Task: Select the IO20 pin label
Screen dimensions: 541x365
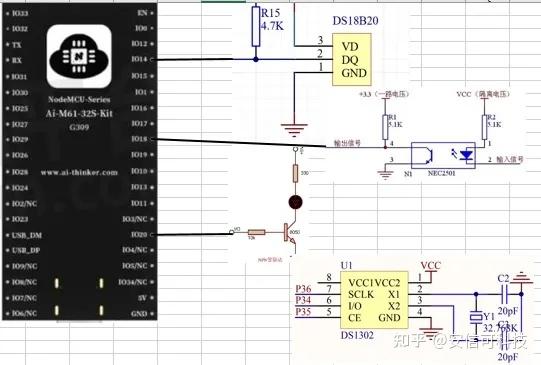Action: click(139, 235)
